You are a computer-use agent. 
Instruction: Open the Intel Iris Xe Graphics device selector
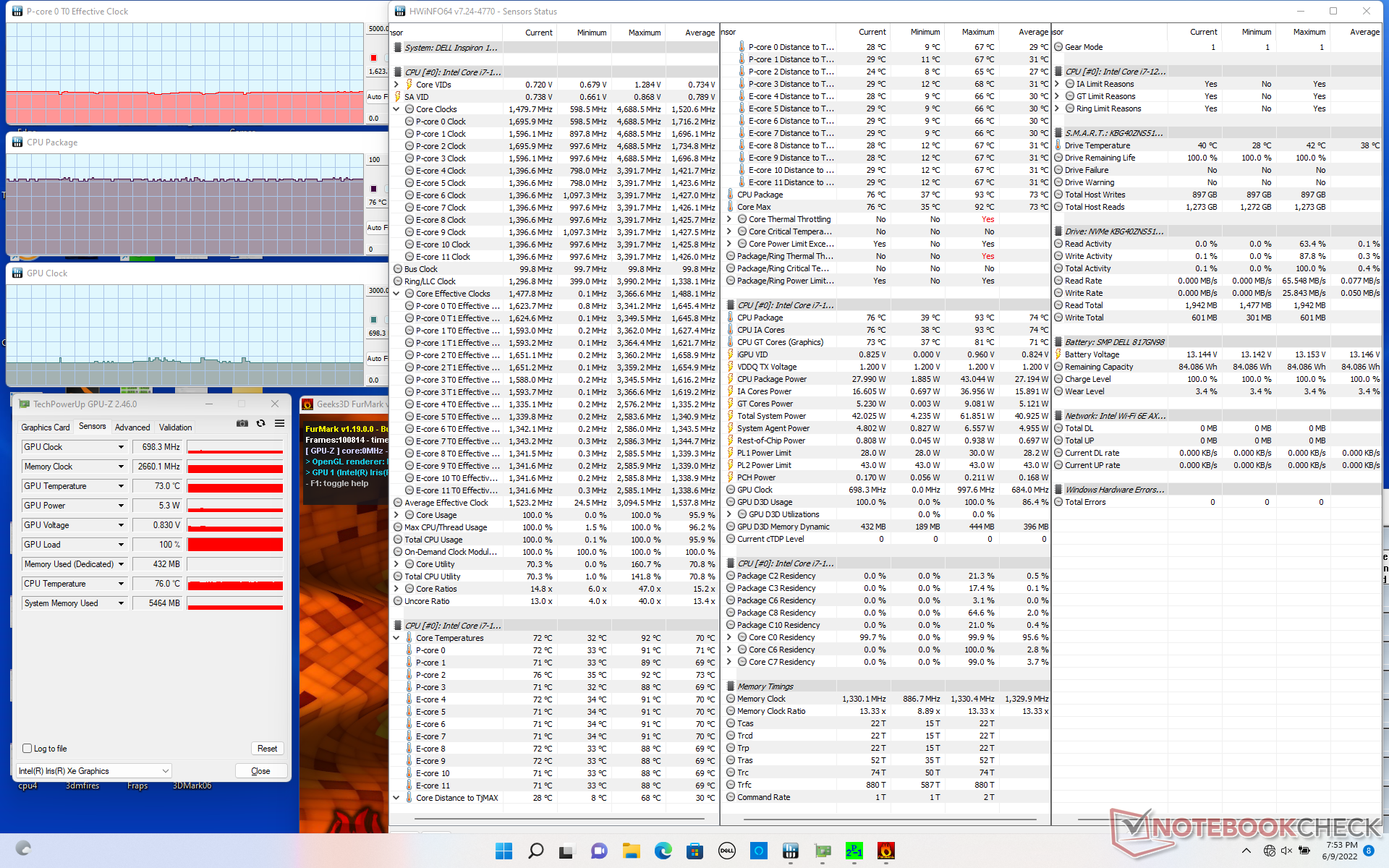(94, 771)
